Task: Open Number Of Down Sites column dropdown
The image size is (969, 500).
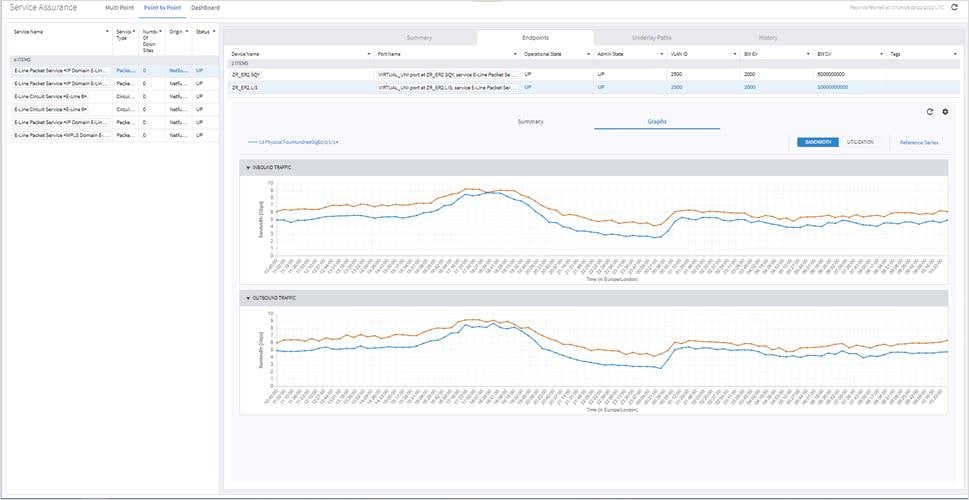Action: click(x=161, y=31)
